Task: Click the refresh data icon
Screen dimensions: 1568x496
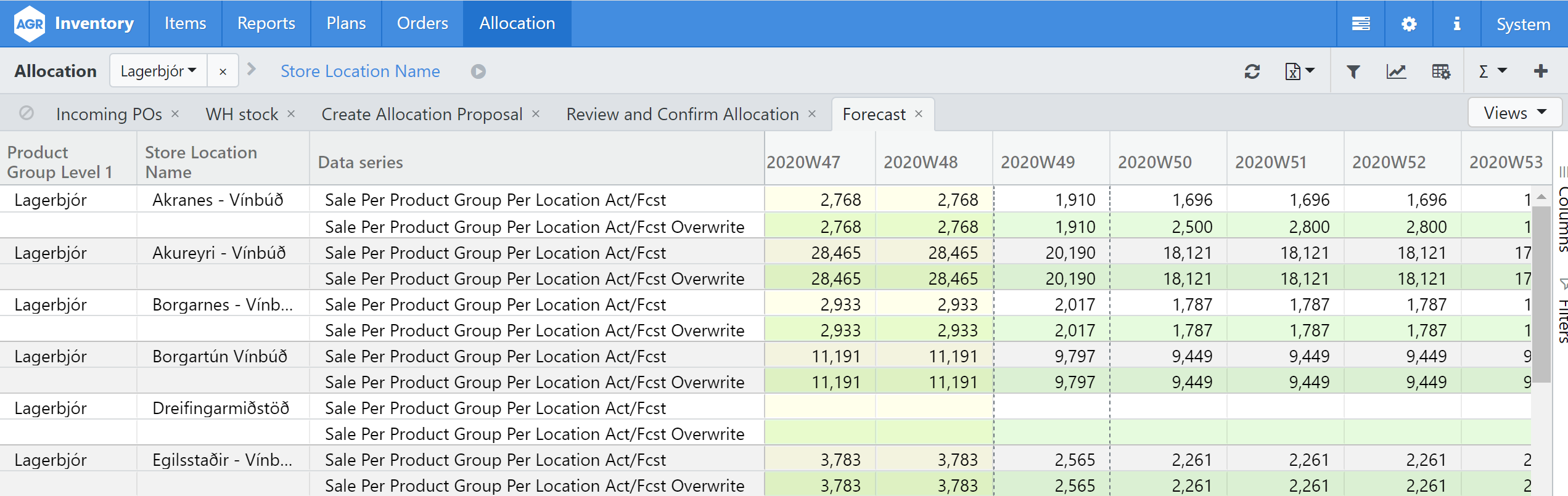Action: point(1252,71)
